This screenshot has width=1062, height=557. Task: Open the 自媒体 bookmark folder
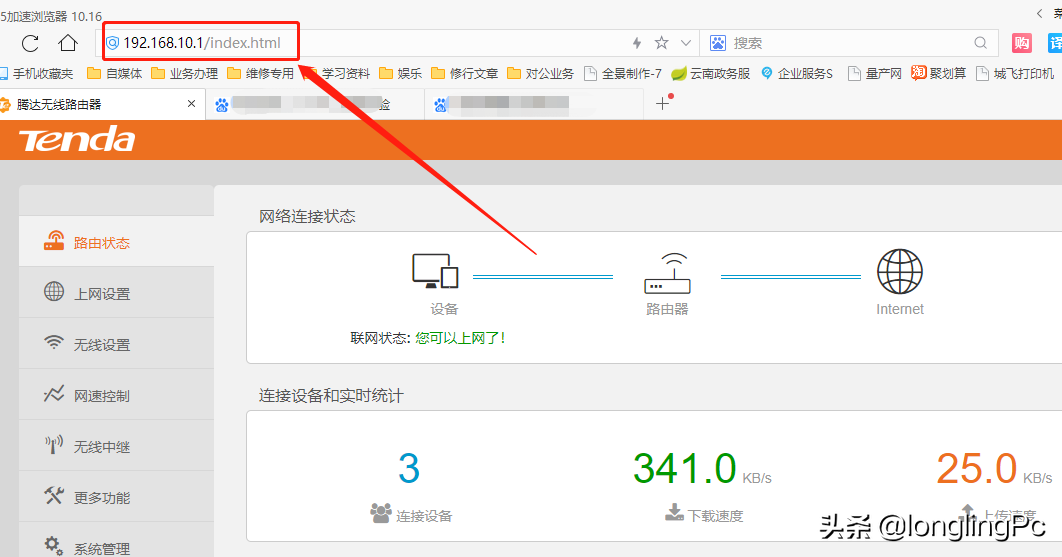pyautogui.click(x=114, y=73)
